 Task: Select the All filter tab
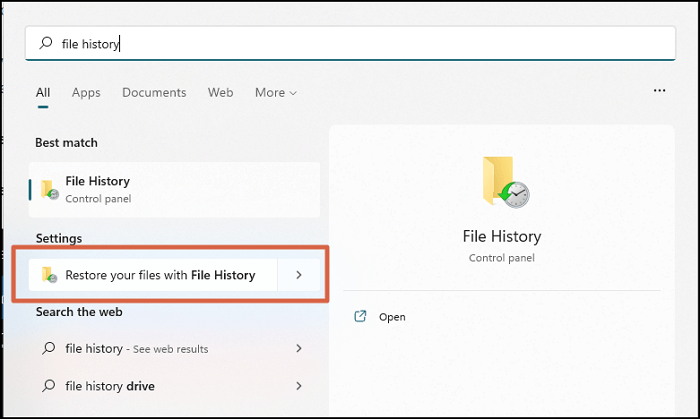click(43, 93)
